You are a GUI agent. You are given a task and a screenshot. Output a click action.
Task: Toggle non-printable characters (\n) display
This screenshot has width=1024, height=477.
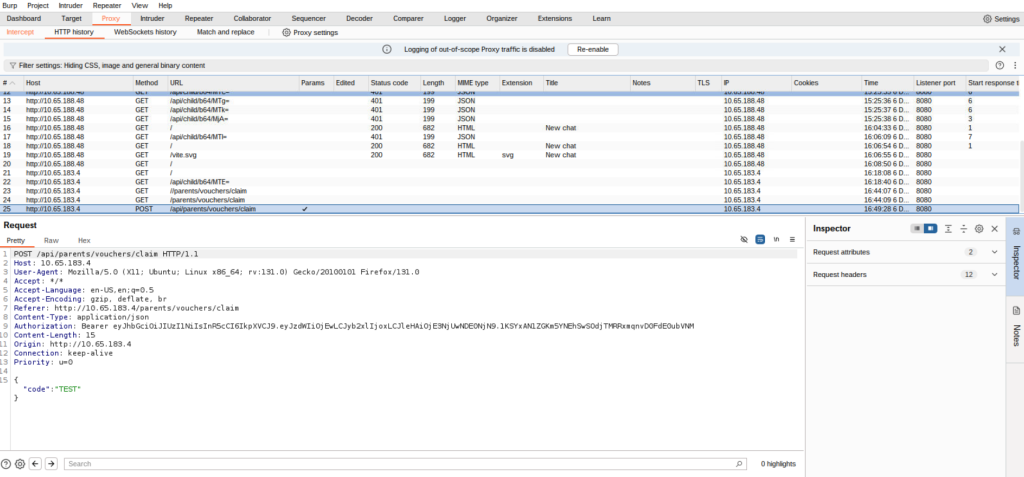click(776, 241)
